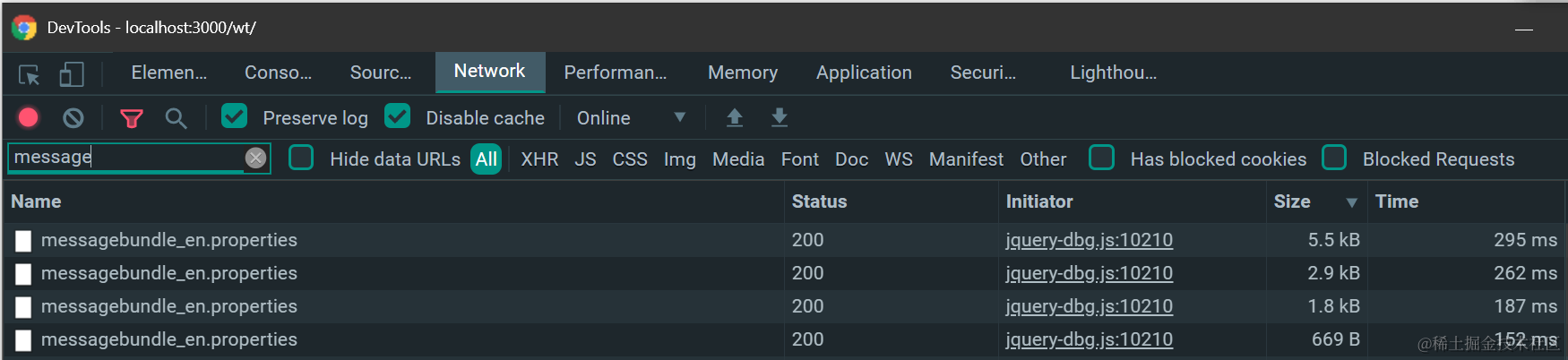Switch to the Application tab

(864, 73)
